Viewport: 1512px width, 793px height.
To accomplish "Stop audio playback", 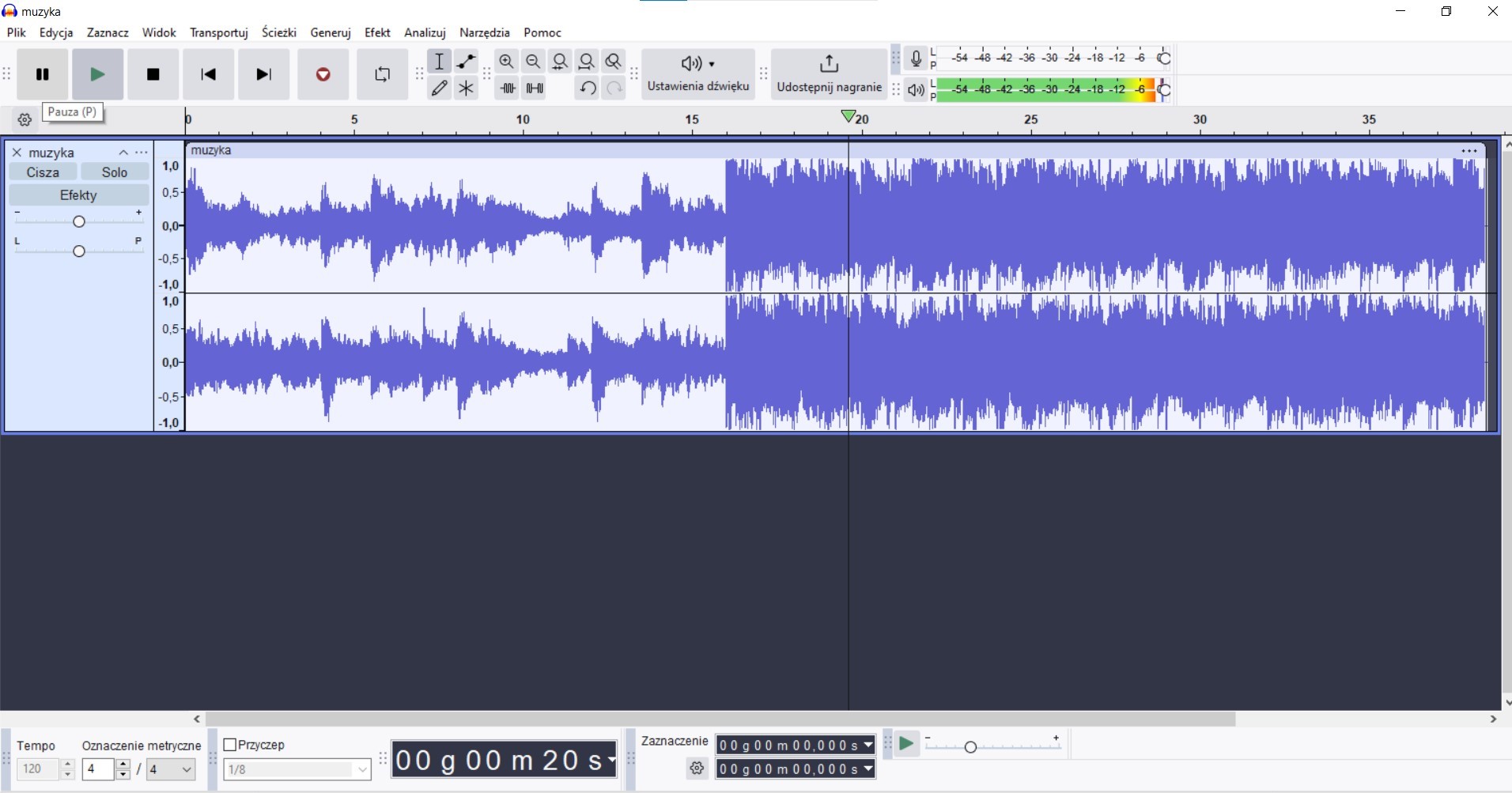I will click(153, 74).
